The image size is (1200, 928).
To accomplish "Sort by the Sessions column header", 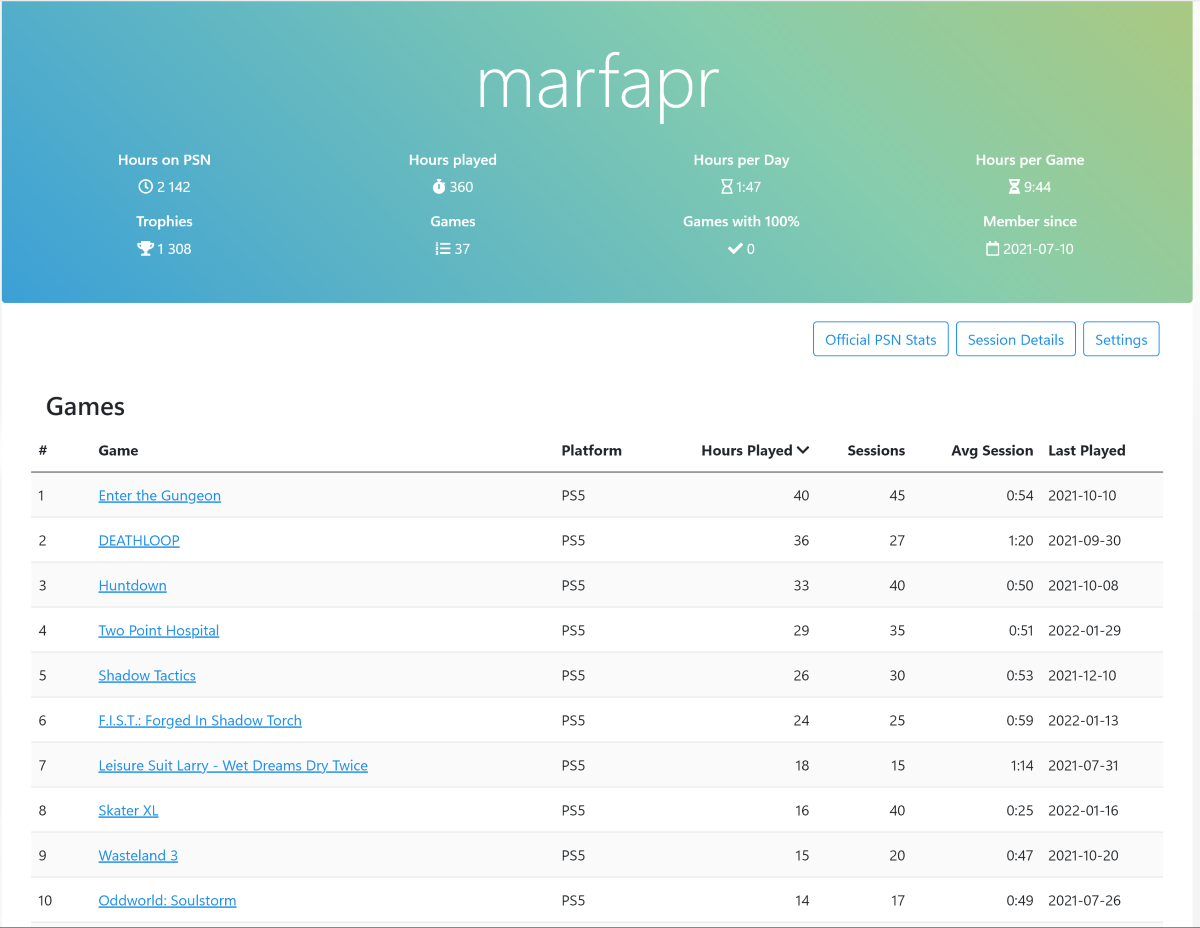I will [876, 451].
